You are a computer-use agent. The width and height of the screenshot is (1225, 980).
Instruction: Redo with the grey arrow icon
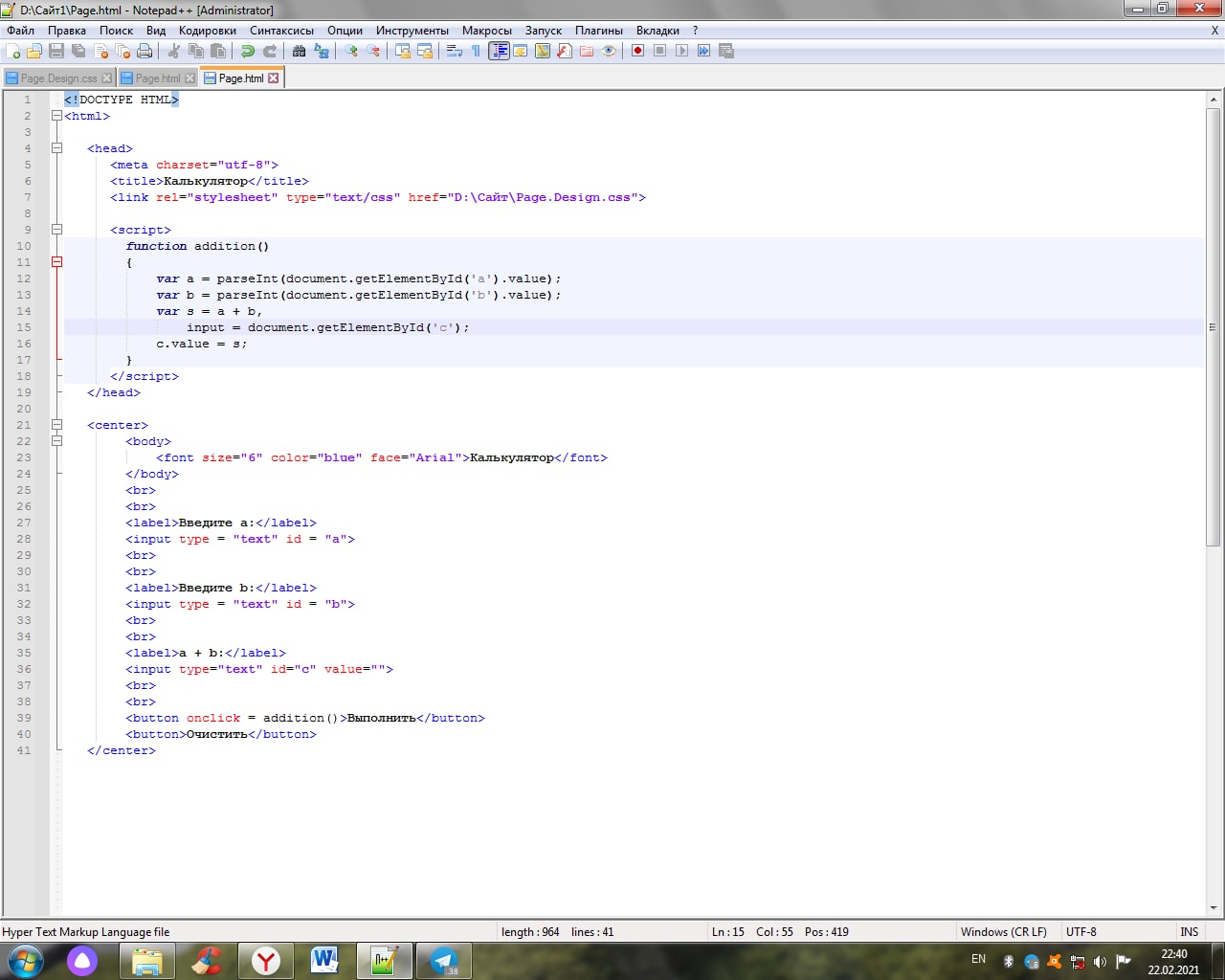pyautogui.click(x=270, y=51)
